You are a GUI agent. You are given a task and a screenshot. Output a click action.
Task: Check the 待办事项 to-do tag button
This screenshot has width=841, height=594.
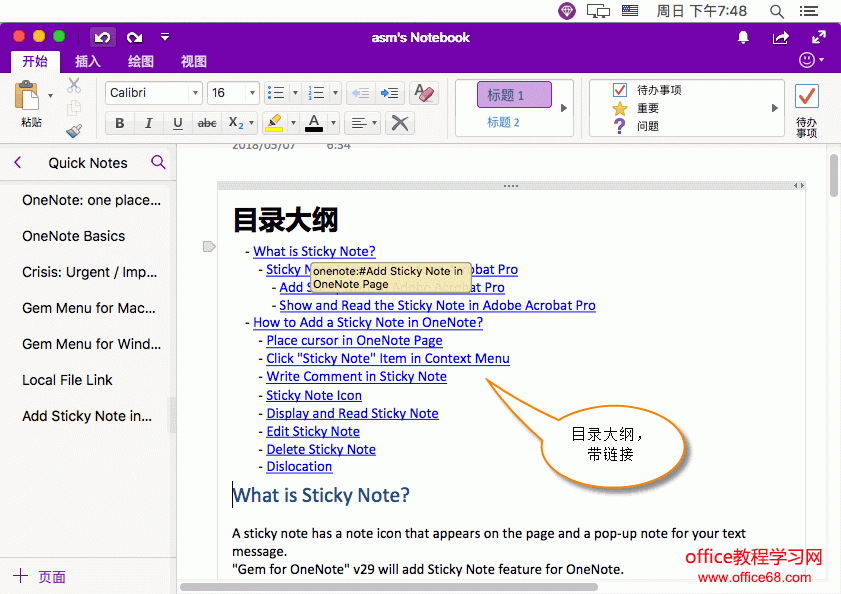click(806, 97)
